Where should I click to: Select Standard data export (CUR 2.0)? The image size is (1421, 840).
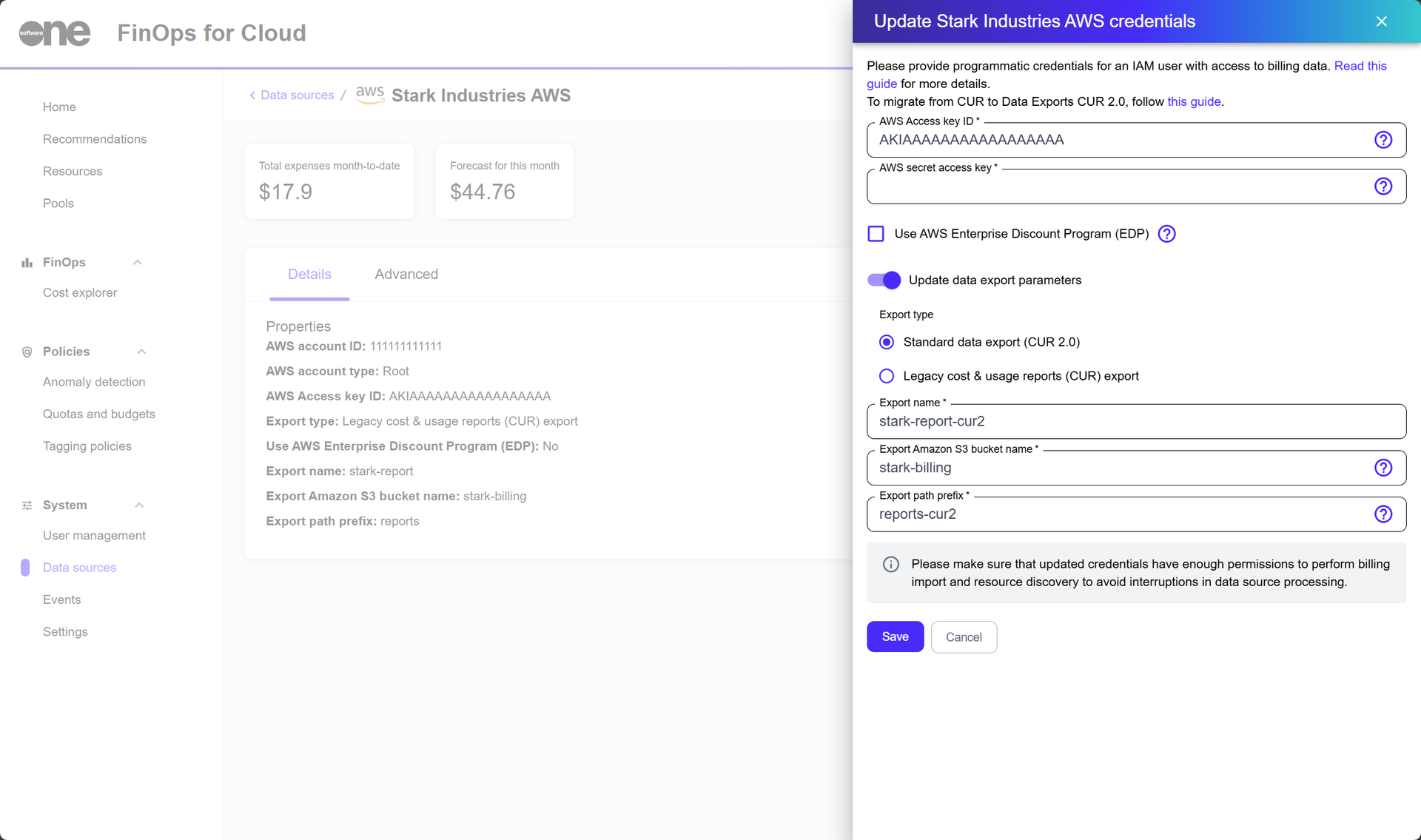pos(886,342)
